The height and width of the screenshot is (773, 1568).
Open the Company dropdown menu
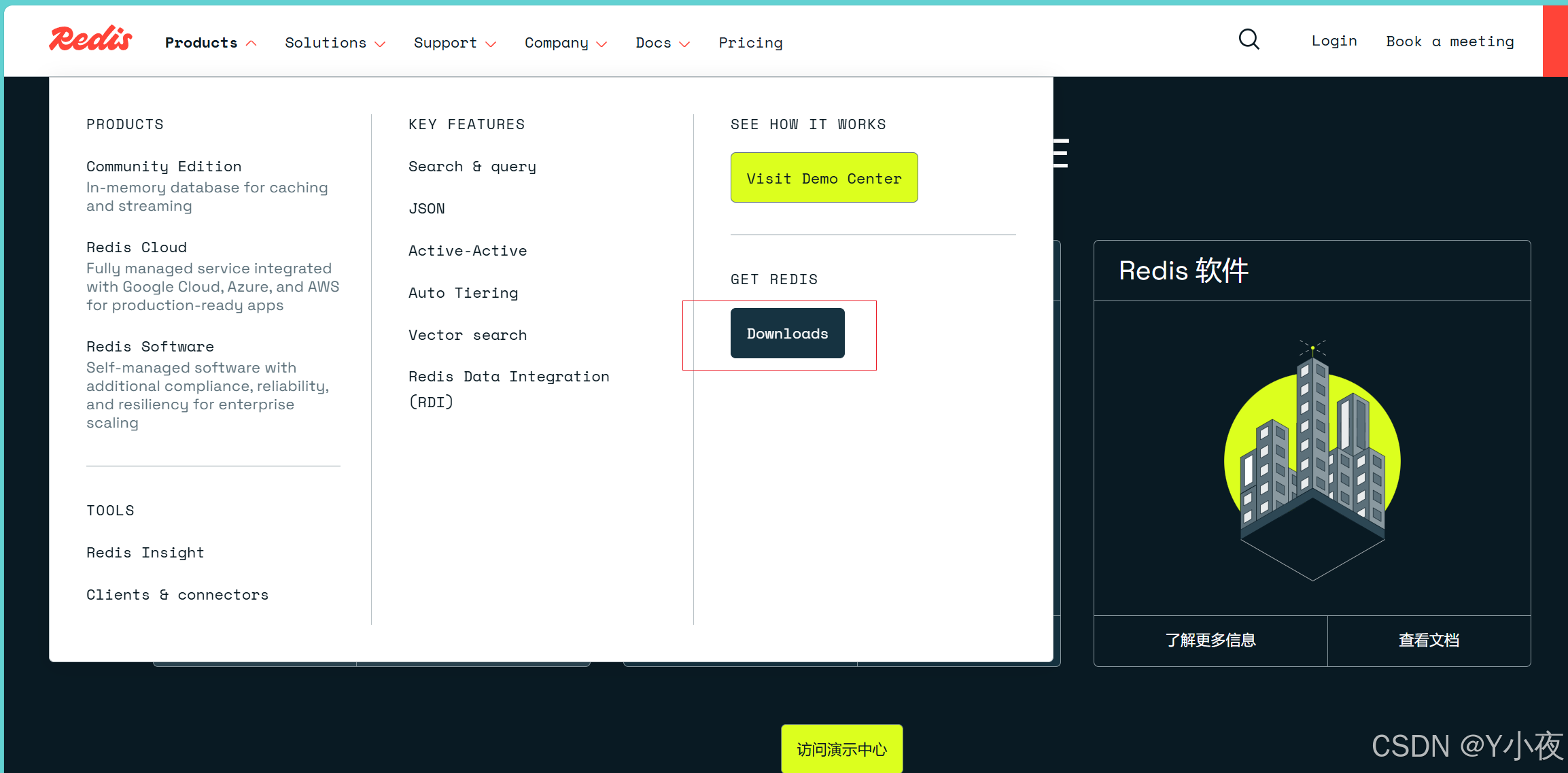(565, 43)
